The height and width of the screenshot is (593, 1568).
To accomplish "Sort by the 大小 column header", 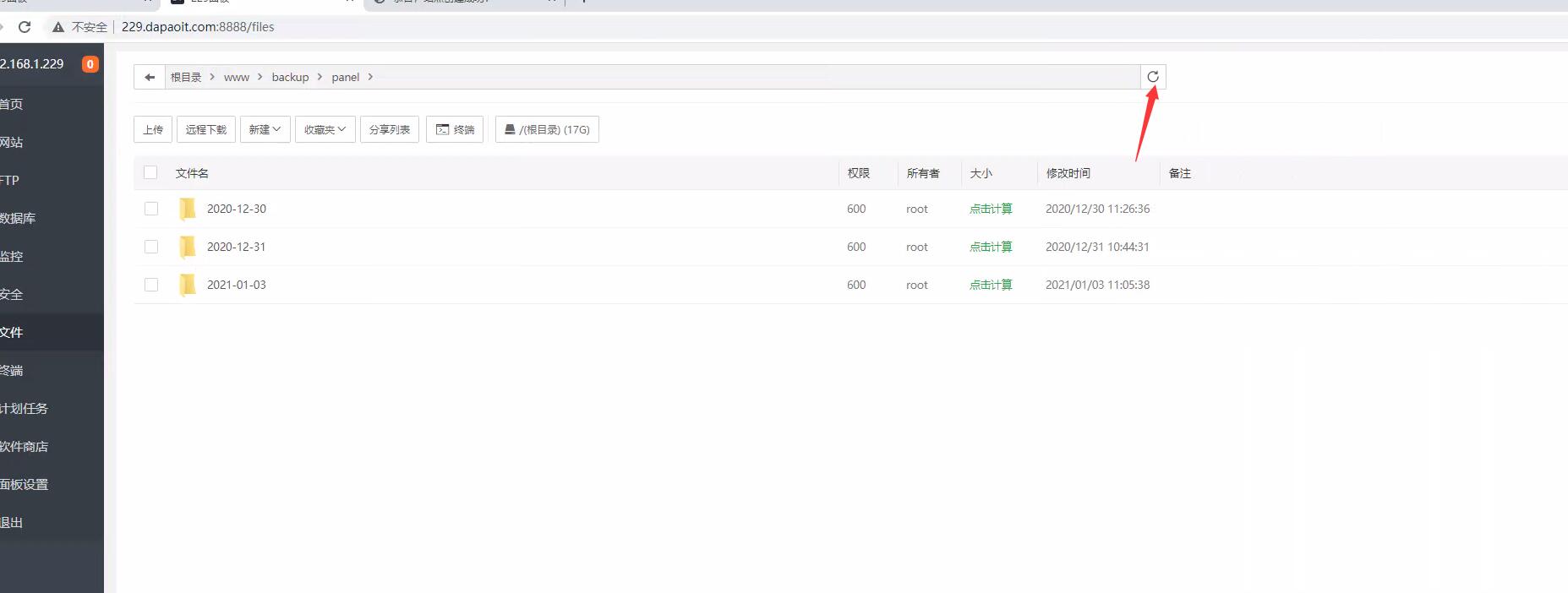I will (x=981, y=172).
